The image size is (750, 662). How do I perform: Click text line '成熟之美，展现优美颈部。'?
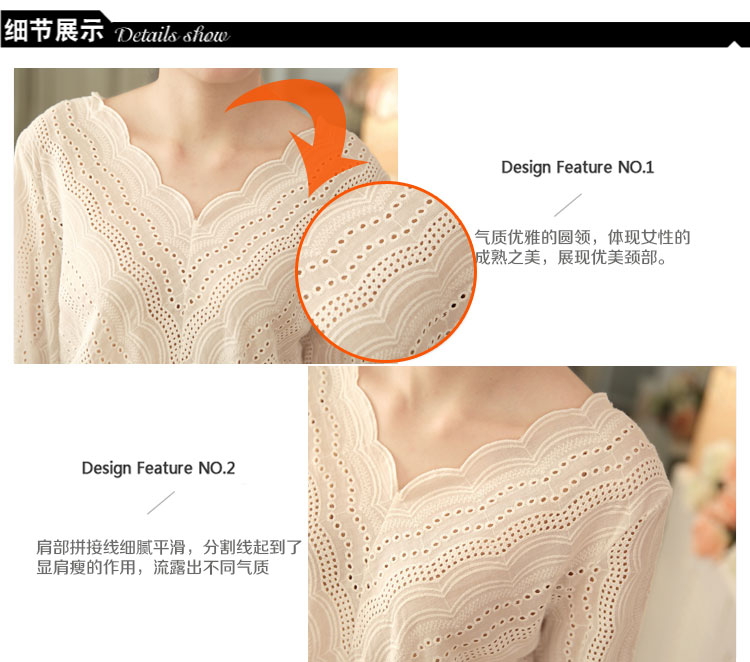[x=571, y=257]
